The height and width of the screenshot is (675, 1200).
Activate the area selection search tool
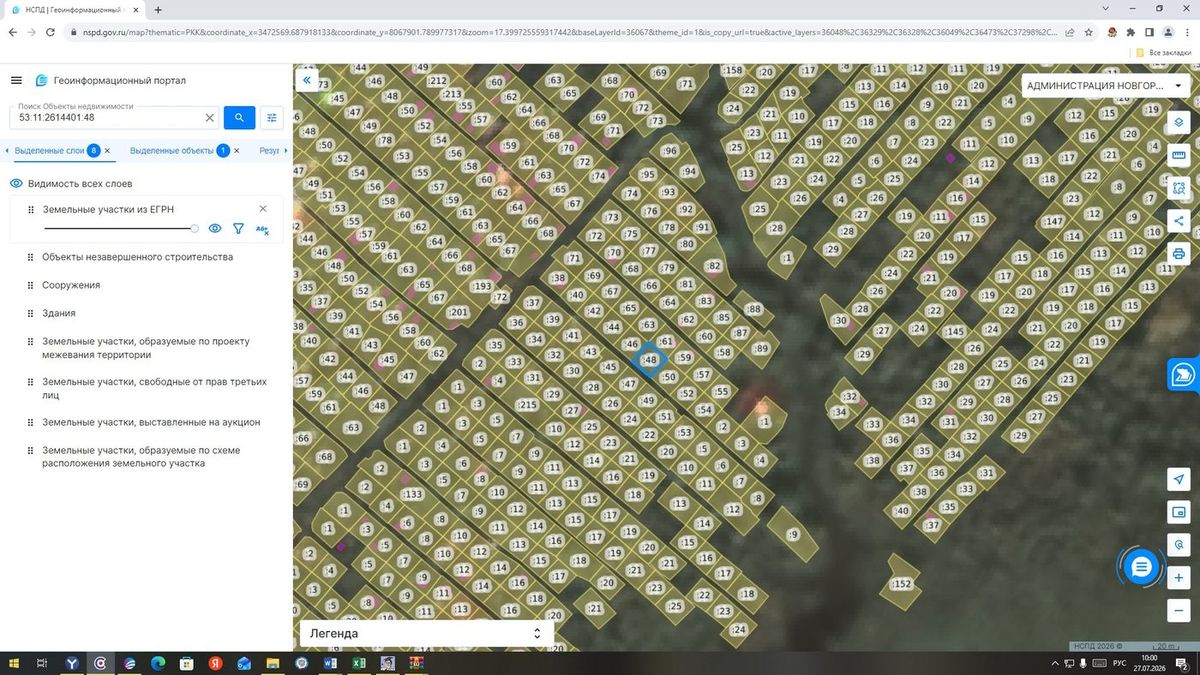click(1179, 188)
